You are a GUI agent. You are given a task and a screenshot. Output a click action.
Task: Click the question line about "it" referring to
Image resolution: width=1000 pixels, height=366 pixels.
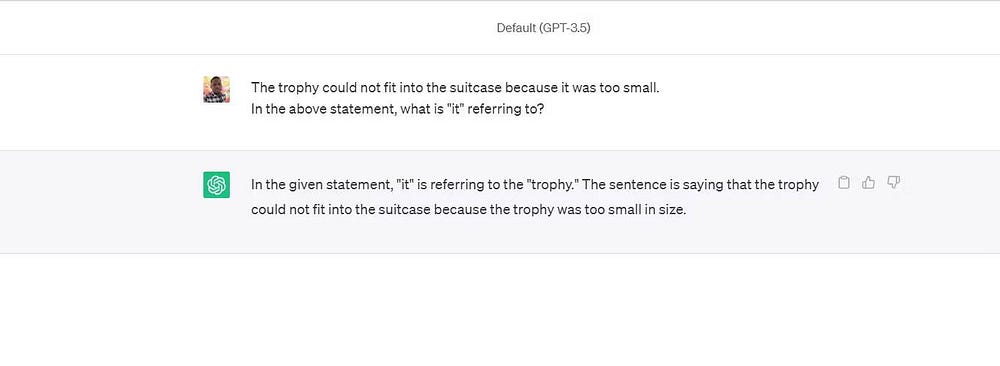click(397, 109)
